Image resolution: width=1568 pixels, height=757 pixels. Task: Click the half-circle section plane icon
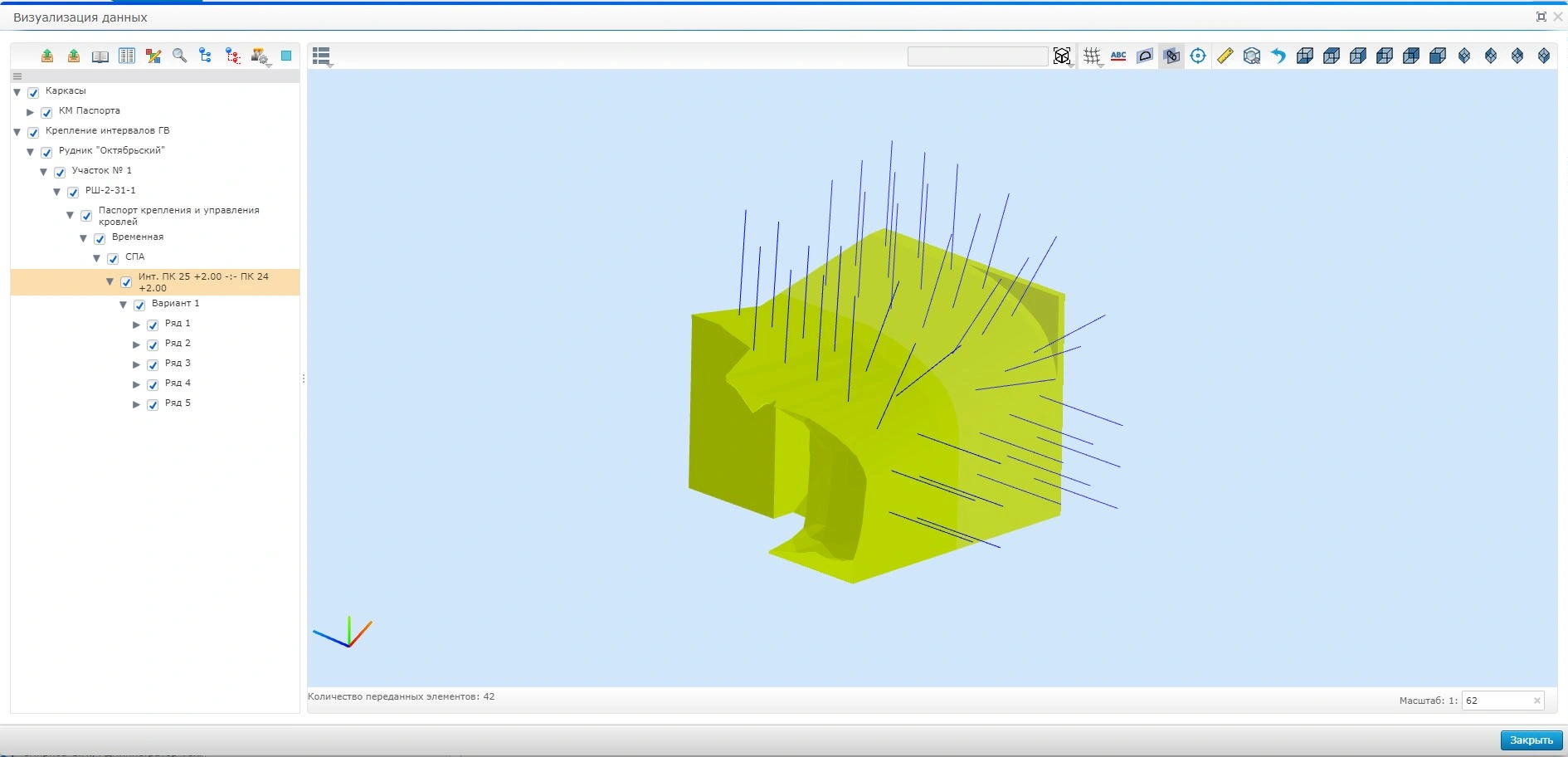[1145, 56]
